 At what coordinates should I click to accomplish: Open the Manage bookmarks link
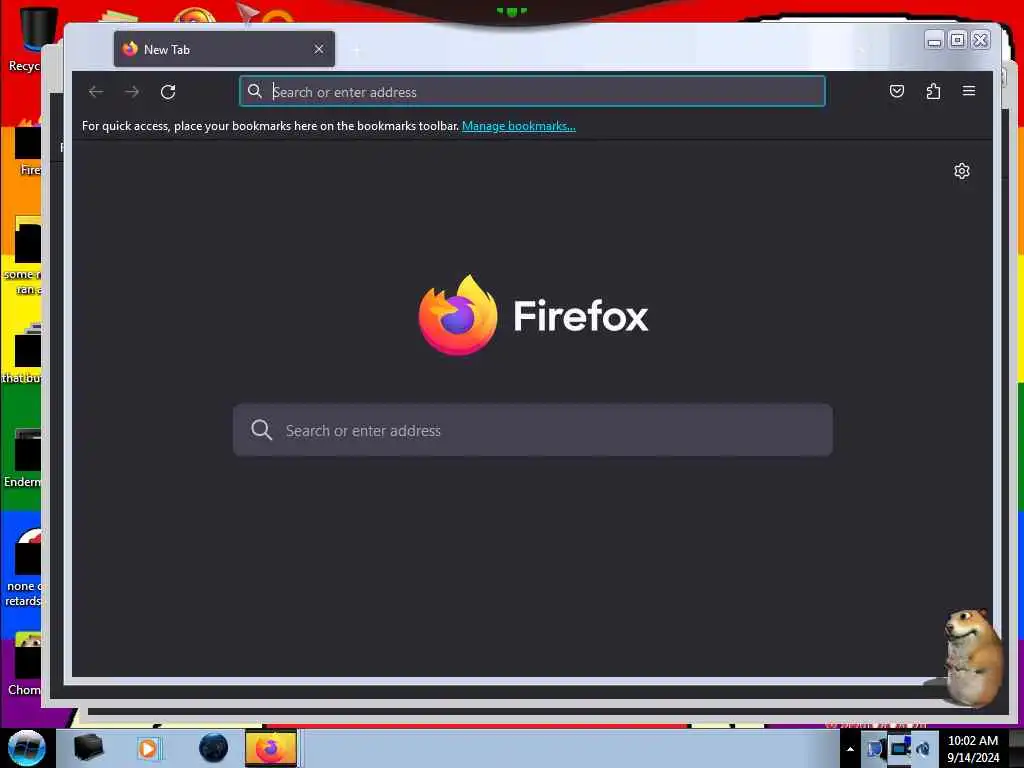519,126
